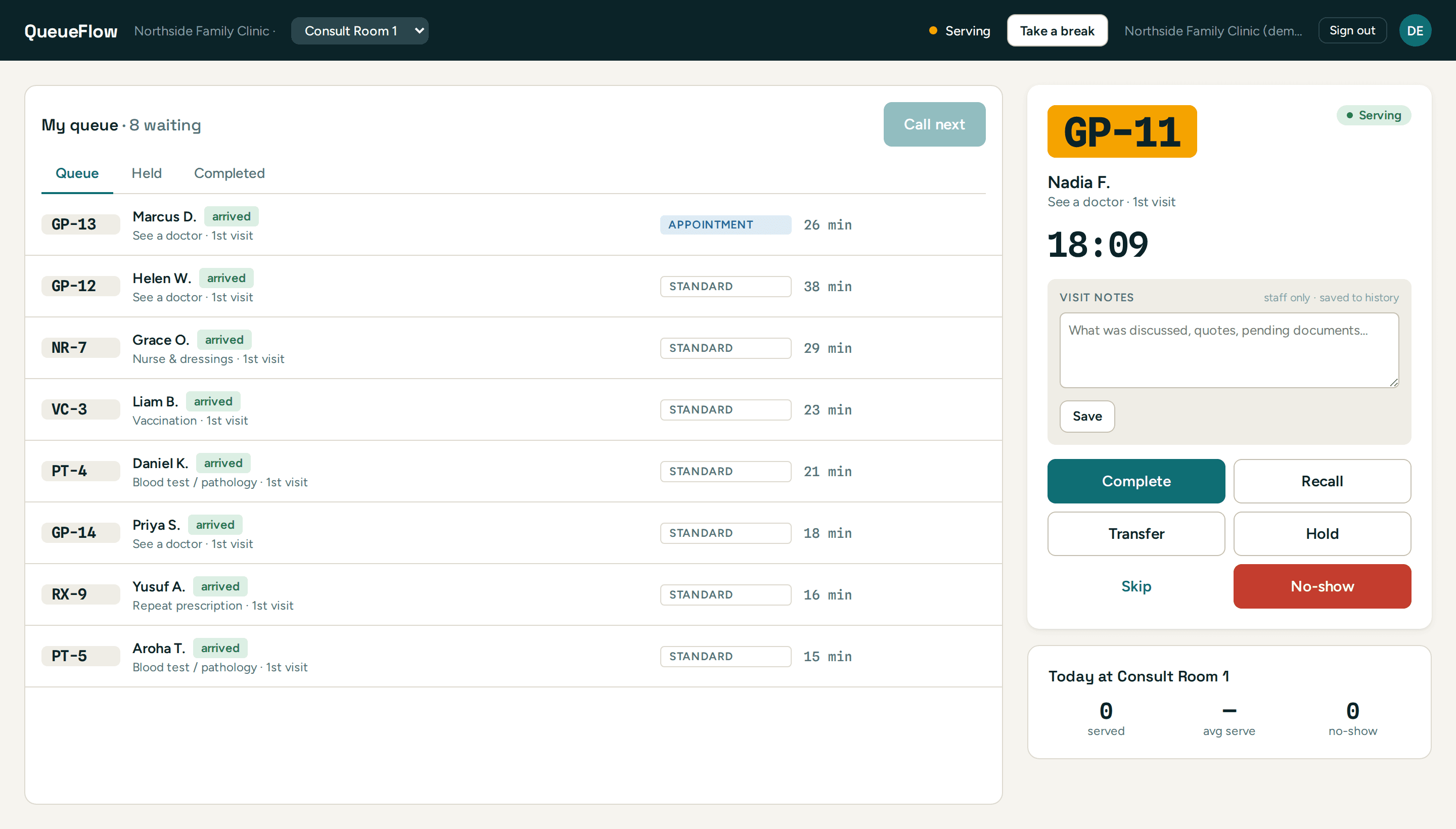1456x829 pixels.
Task: Select the RX-9 ticket badge
Action: pyautogui.click(x=80, y=594)
